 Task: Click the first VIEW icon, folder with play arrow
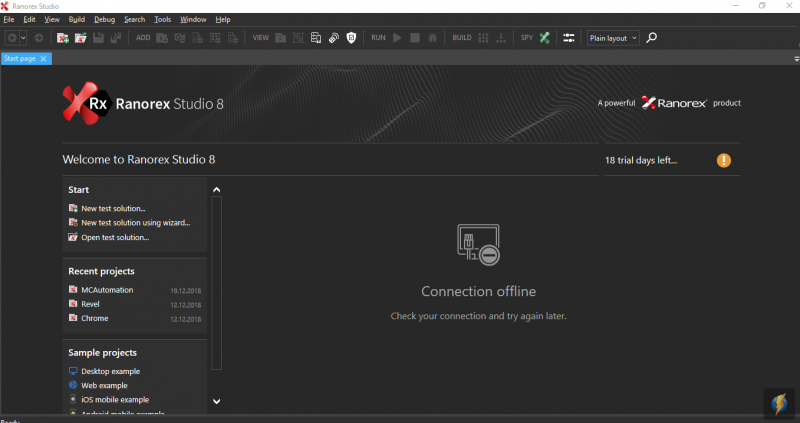tap(281, 38)
